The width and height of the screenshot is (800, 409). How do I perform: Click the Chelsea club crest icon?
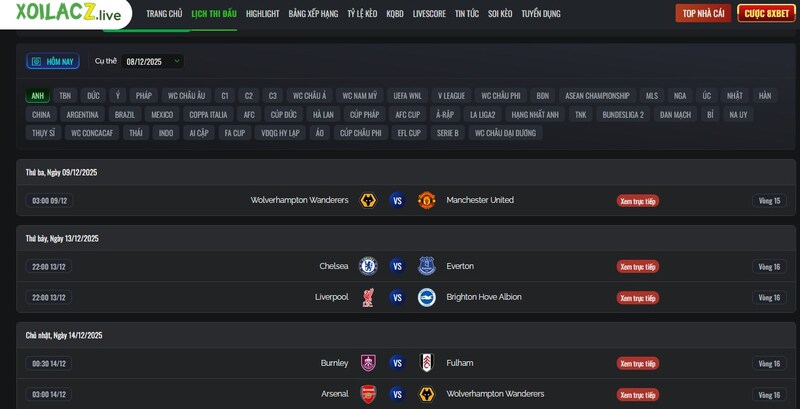[x=368, y=266]
